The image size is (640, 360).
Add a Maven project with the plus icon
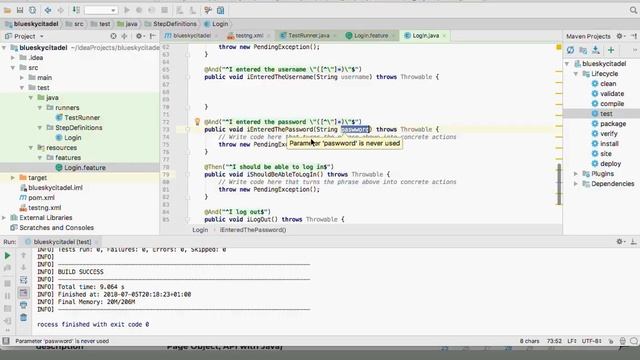[611, 50]
